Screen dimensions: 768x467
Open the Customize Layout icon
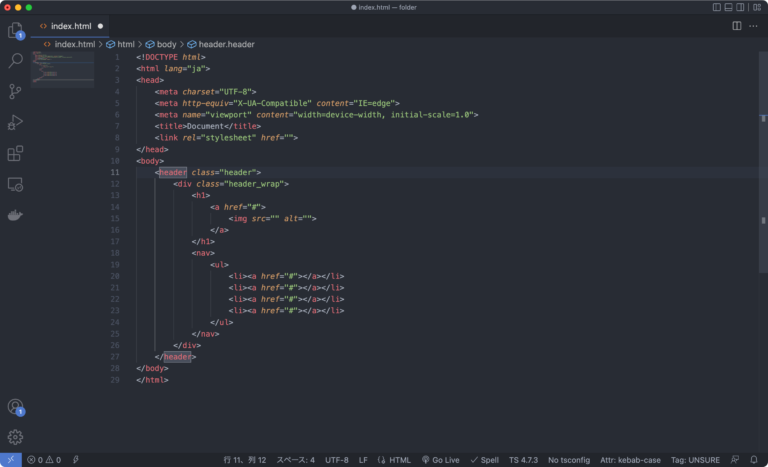pyautogui.click(x=757, y=7)
